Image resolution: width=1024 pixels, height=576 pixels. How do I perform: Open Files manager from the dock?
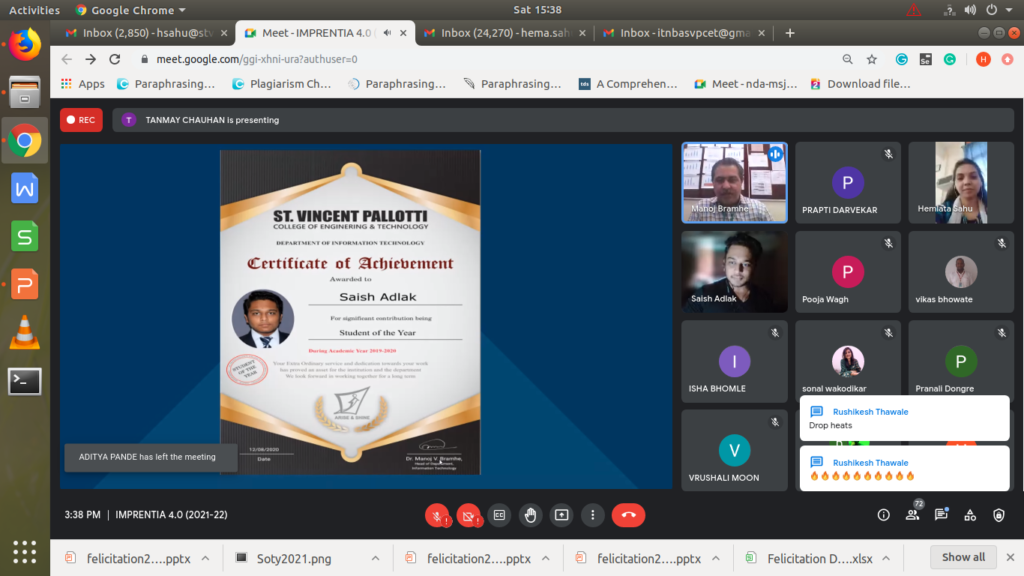[25, 92]
